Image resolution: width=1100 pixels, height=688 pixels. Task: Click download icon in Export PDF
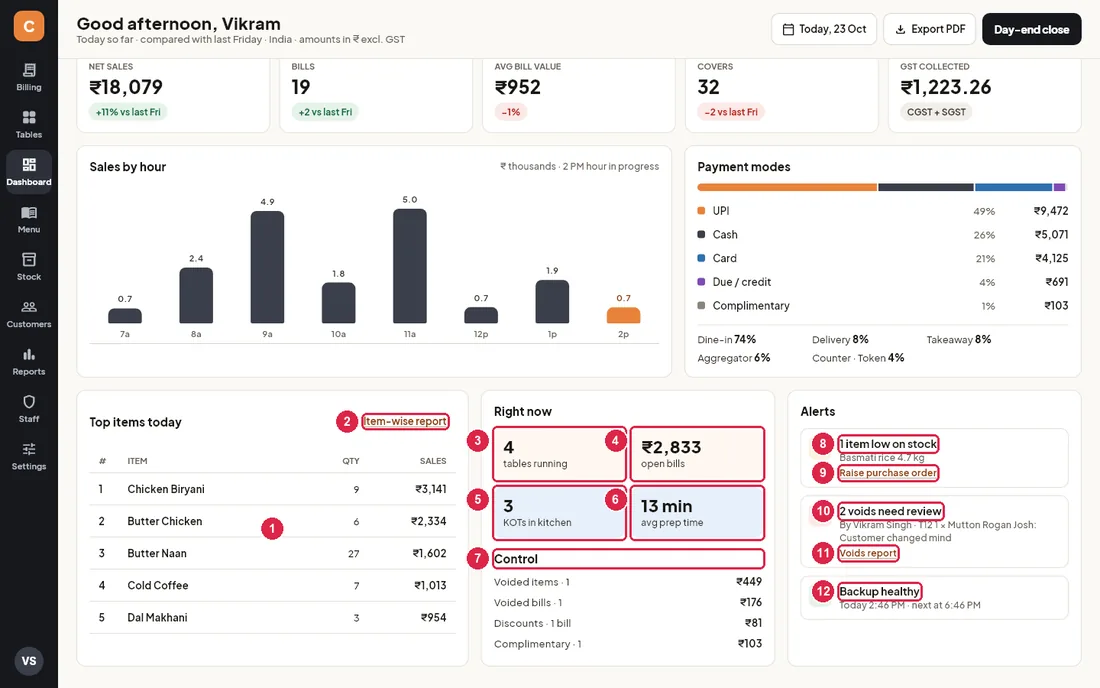pyautogui.click(x=900, y=29)
